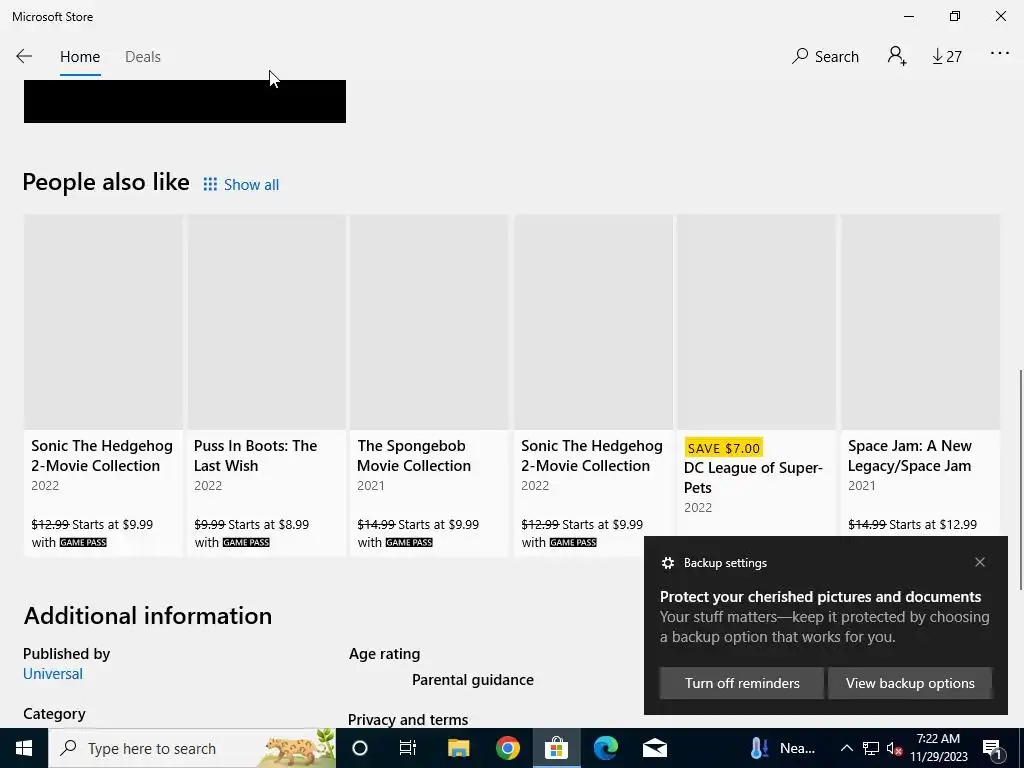Viewport: 1024px width, 768px height.
Task: Show hidden system tray icons
Action: click(846, 748)
